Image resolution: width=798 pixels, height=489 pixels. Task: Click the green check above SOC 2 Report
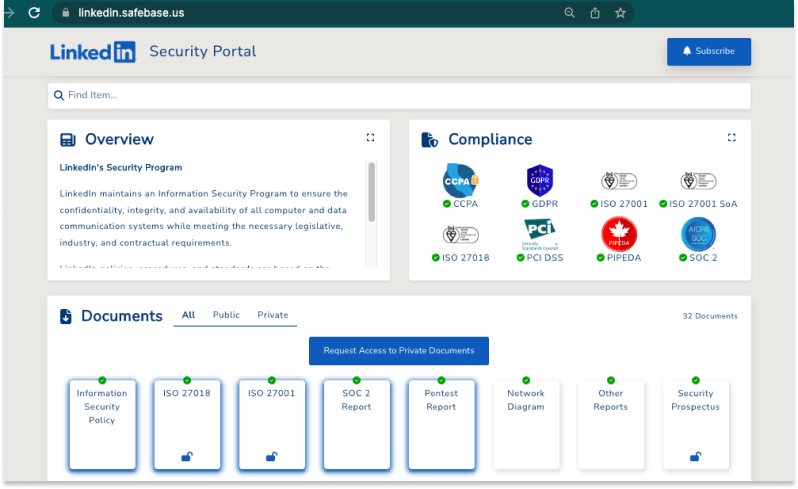coord(357,381)
